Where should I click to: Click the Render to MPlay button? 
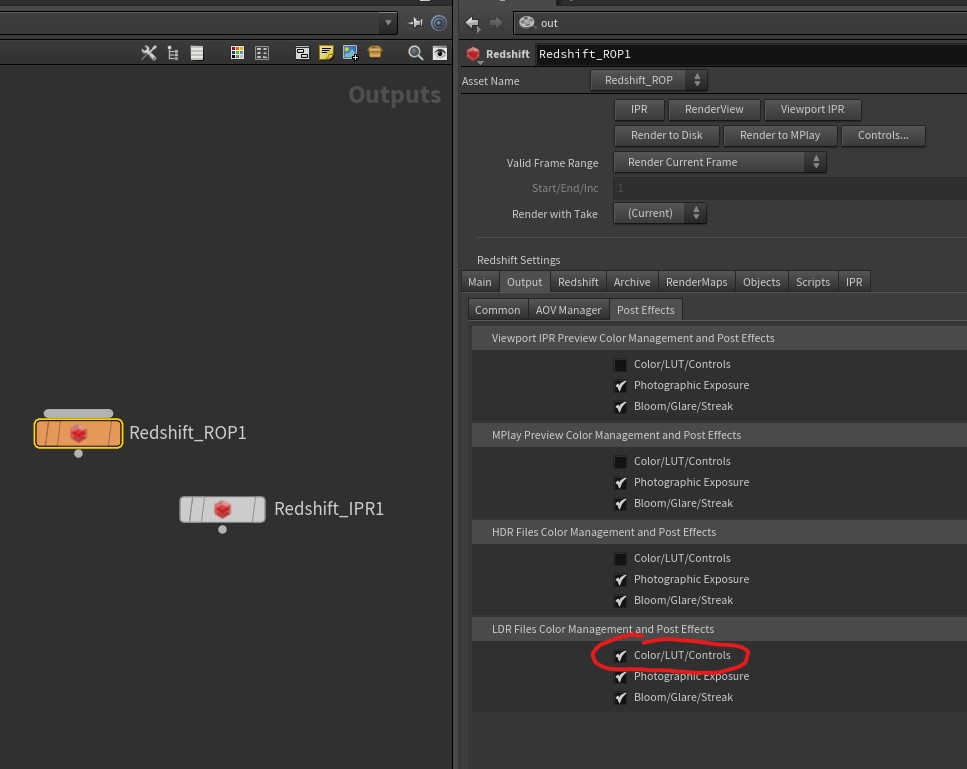(x=780, y=135)
